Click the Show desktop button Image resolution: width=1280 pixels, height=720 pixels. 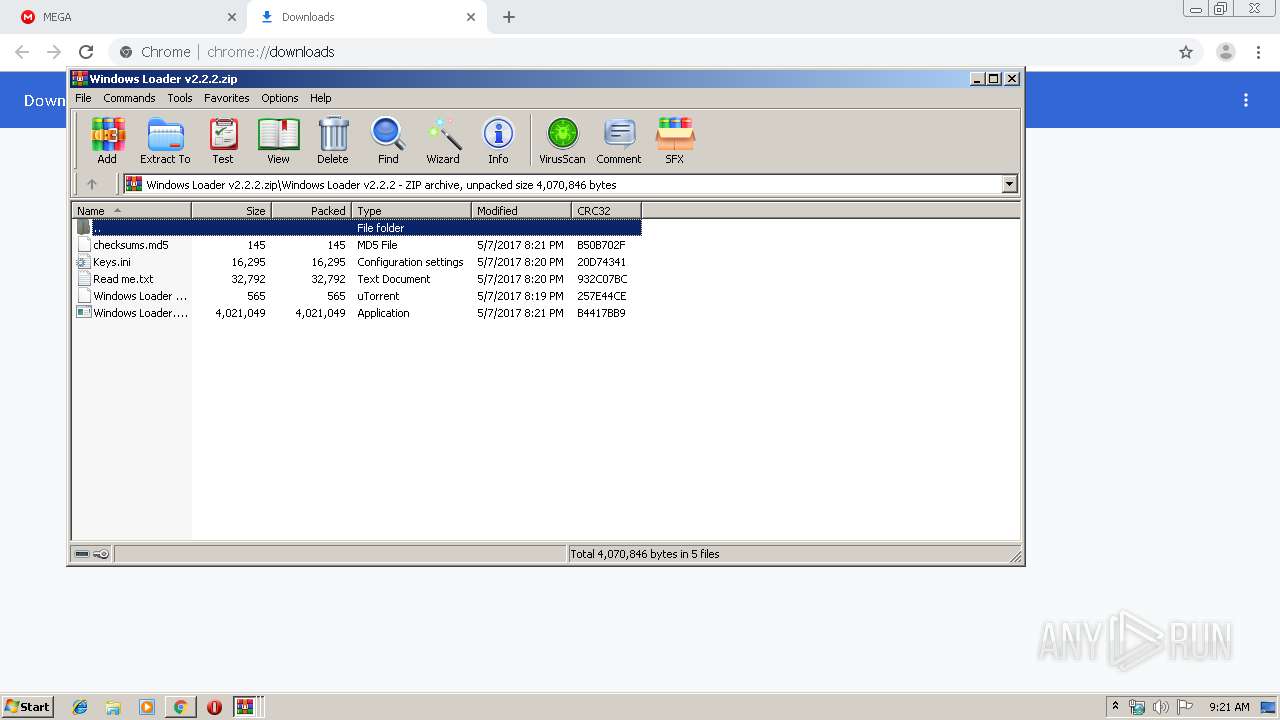tap(1268, 707)
